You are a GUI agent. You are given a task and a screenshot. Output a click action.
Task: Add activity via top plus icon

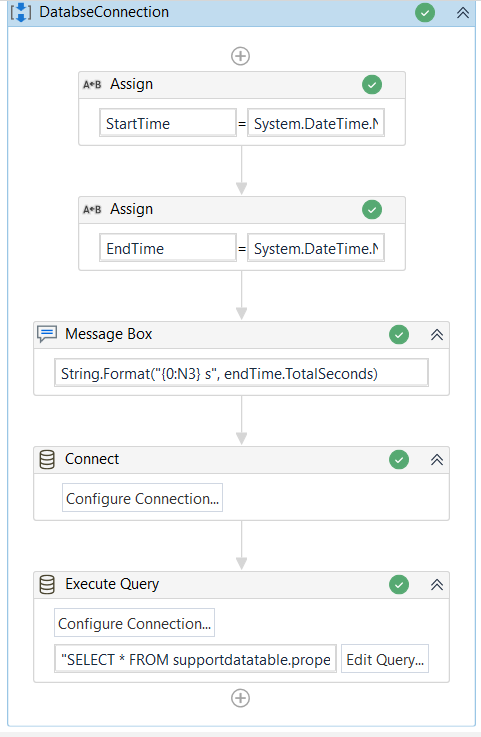pos(240,56)
